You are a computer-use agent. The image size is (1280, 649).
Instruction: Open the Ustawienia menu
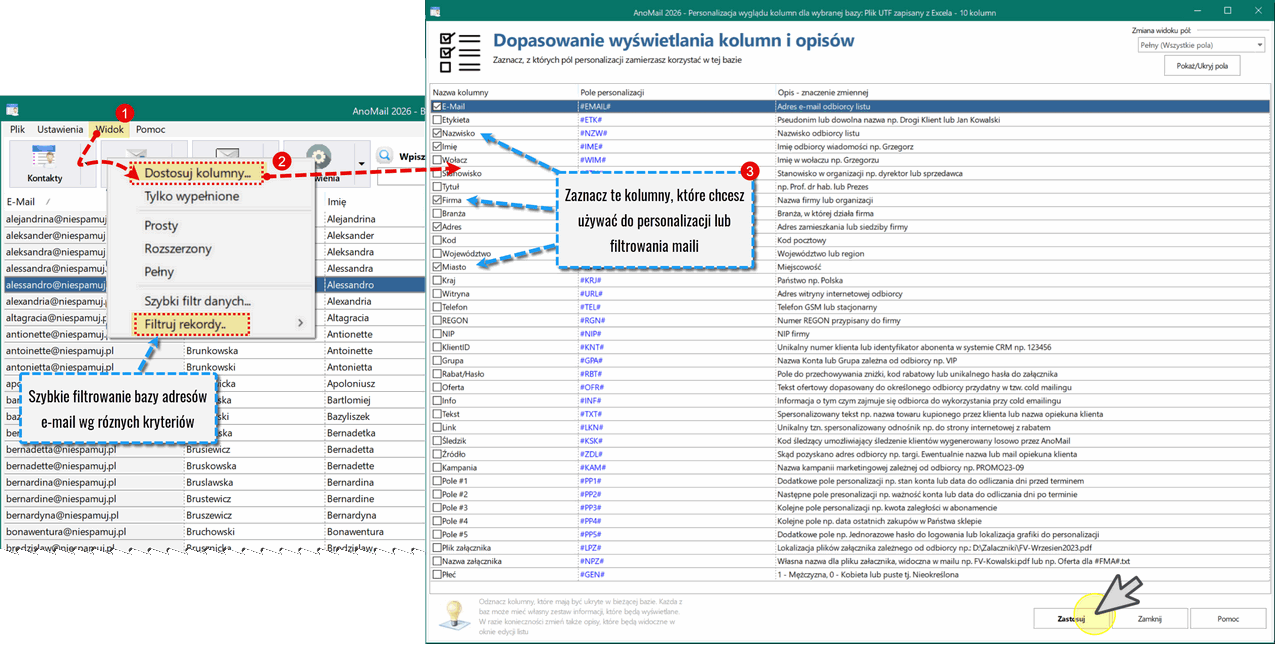click(x=60, y=129)
